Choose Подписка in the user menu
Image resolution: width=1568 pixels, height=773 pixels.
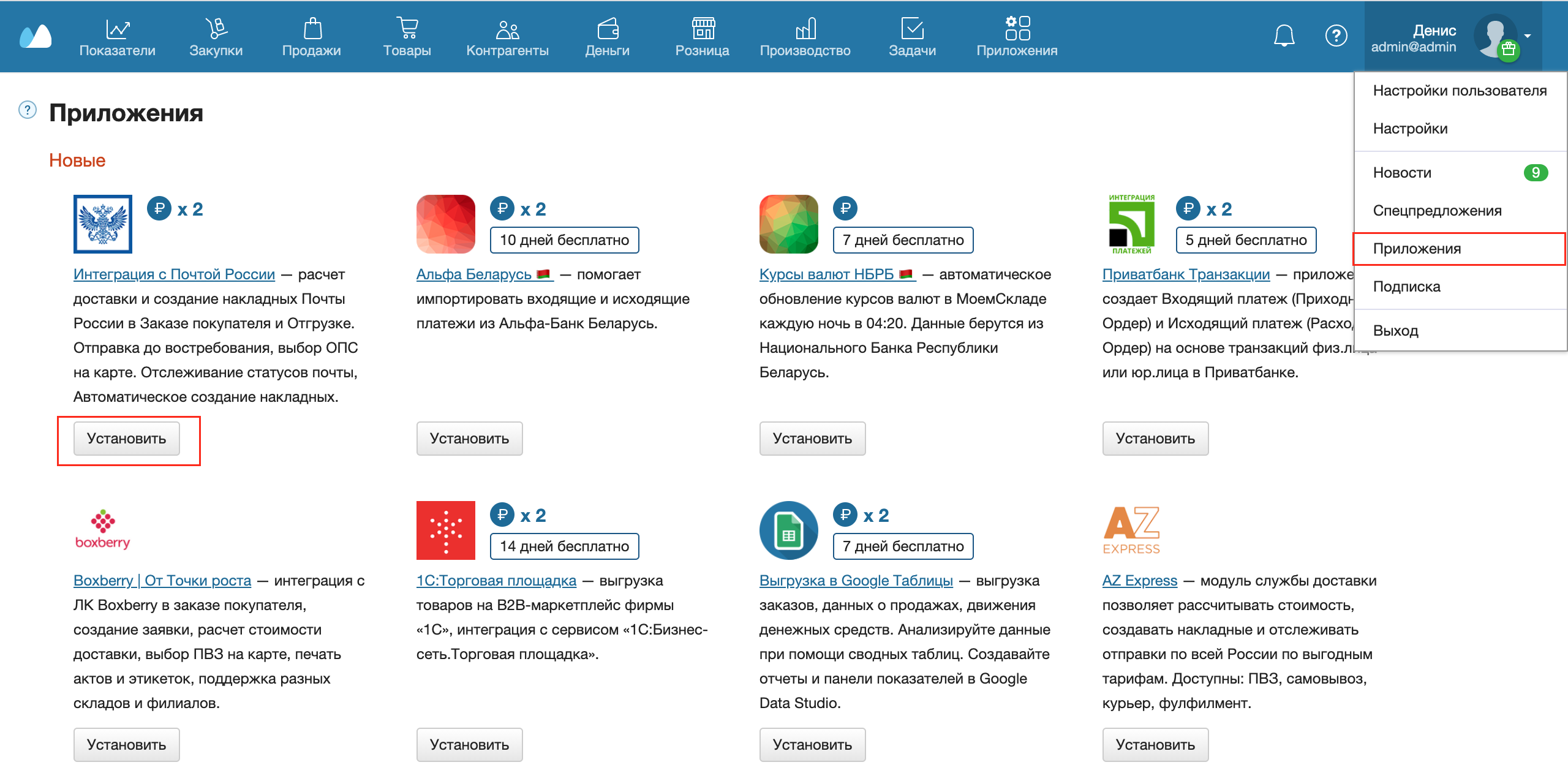(1406, 287)
